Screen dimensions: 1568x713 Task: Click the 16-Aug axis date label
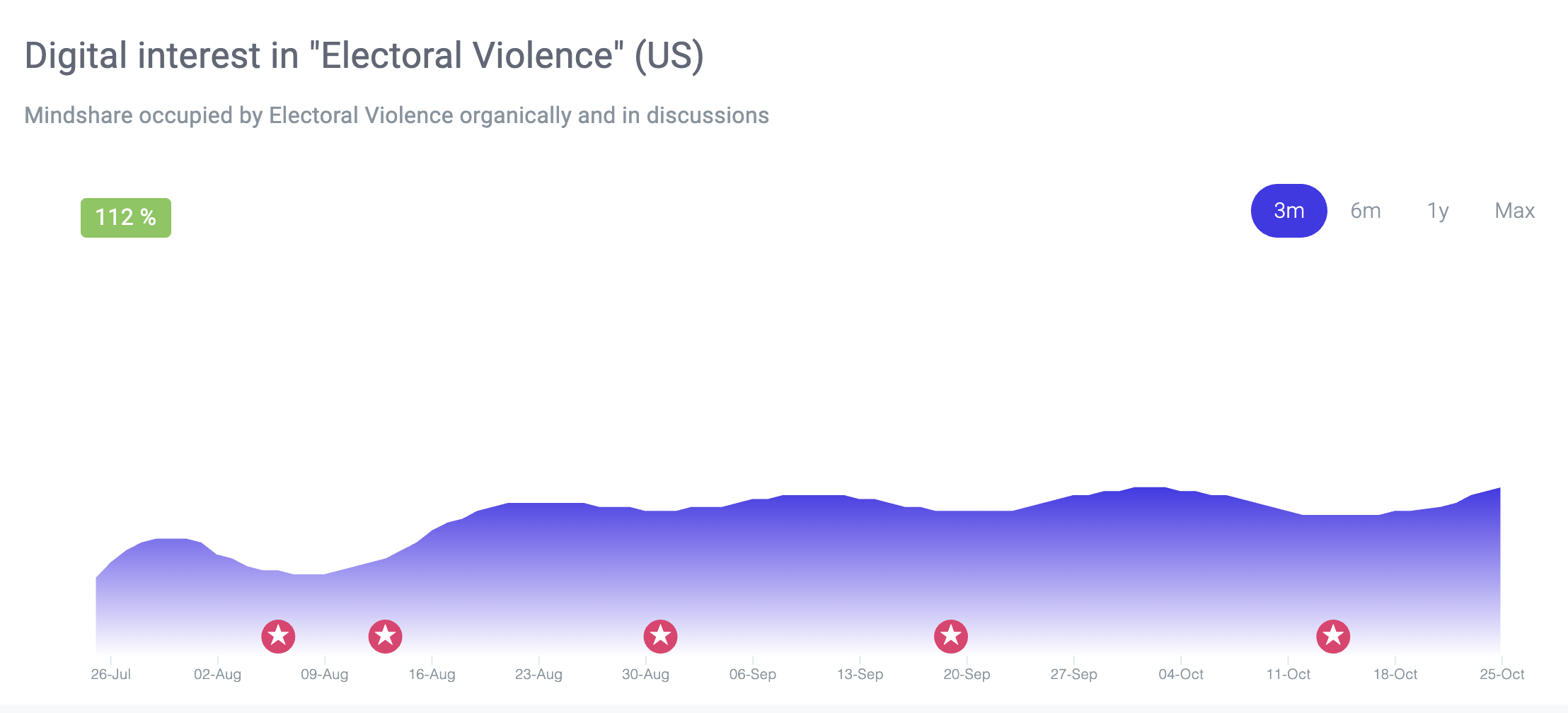point(432,674)
